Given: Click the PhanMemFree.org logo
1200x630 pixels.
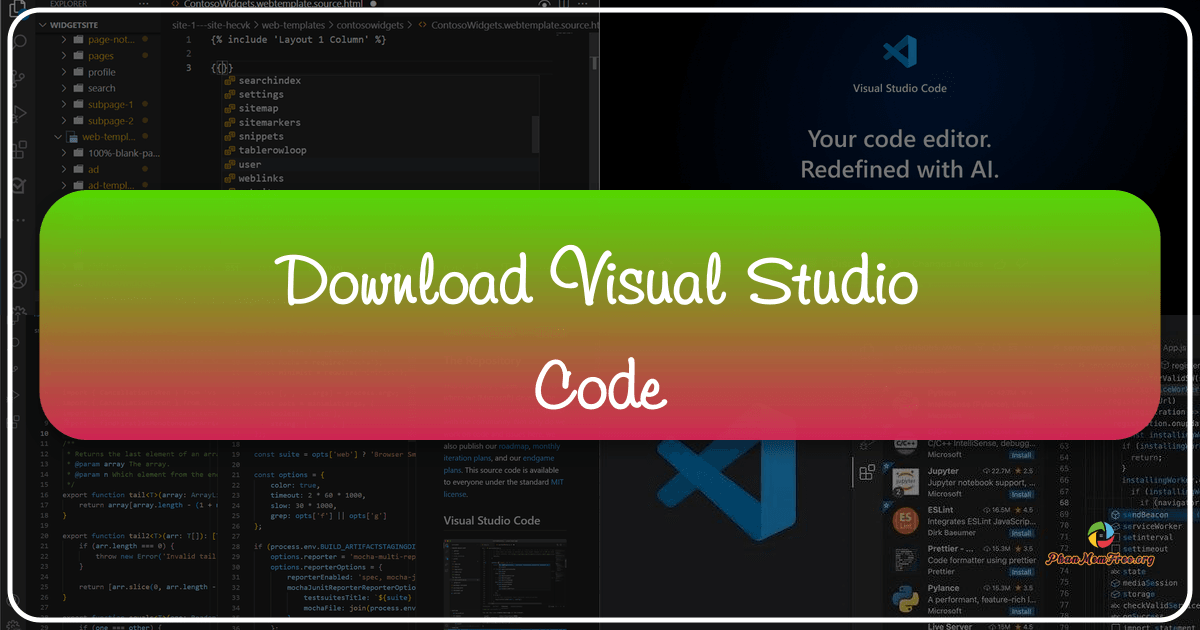Looking at the screenshot, I should [x=1099, y=536].
